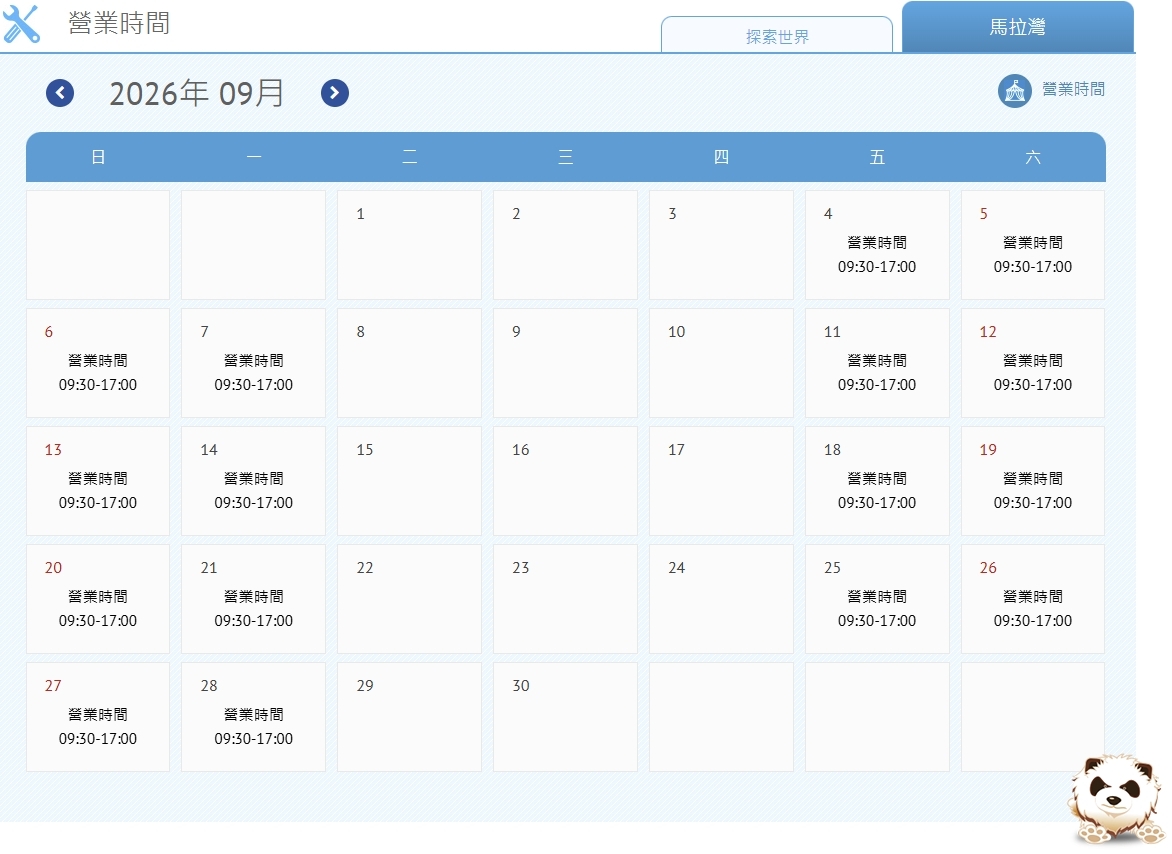Click the 六 Saturday column header
1172x854 pixels.
click(1032, 157)
